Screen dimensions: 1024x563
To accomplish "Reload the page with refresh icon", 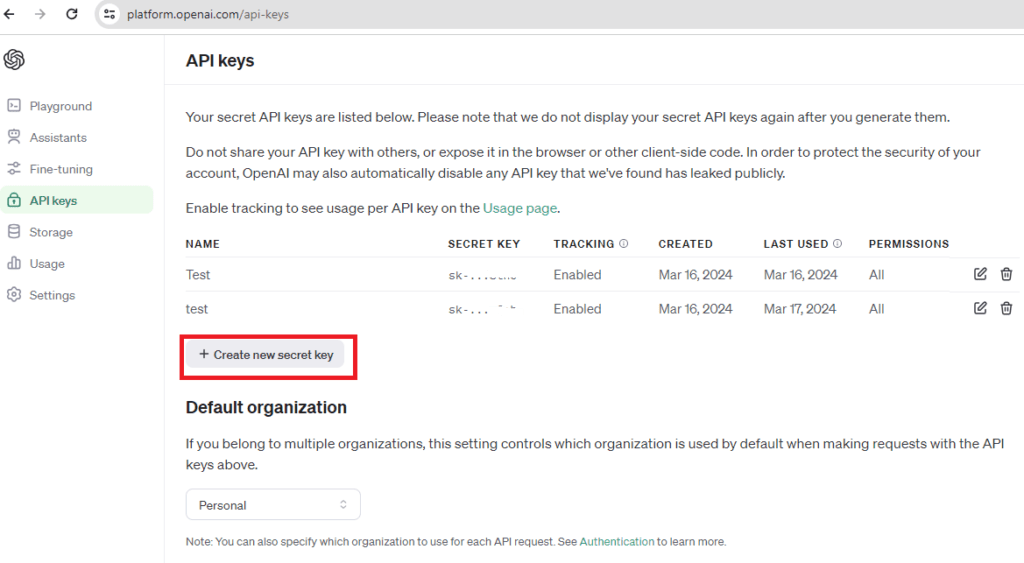I will tap(72, 14).
